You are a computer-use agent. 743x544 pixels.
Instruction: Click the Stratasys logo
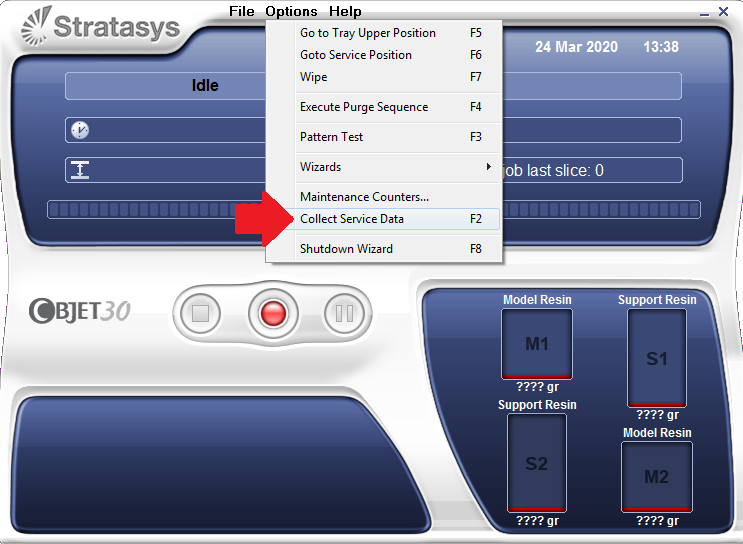click(x=101, y=27)
